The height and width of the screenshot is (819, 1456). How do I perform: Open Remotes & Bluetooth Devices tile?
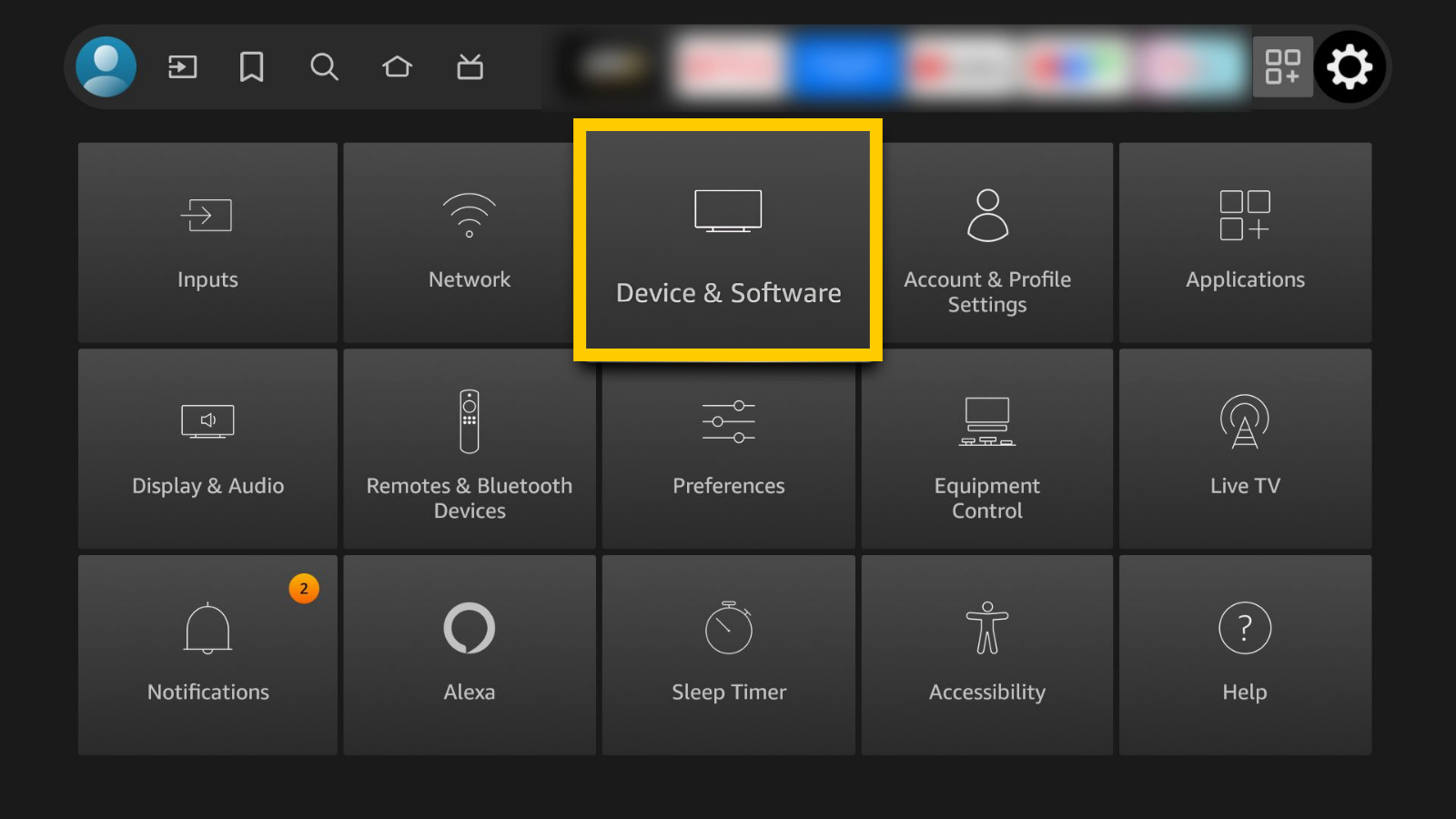(x=470, y=449)
